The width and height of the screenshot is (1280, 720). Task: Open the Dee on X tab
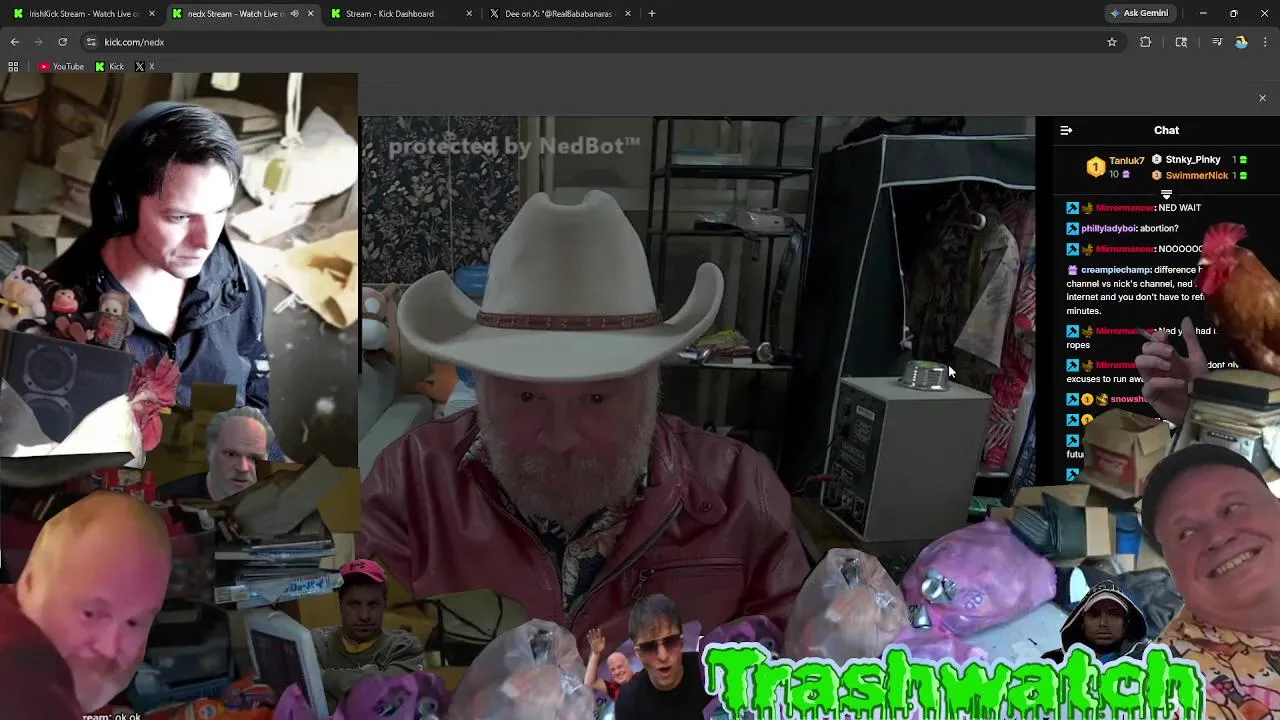[x=558, y=14]
